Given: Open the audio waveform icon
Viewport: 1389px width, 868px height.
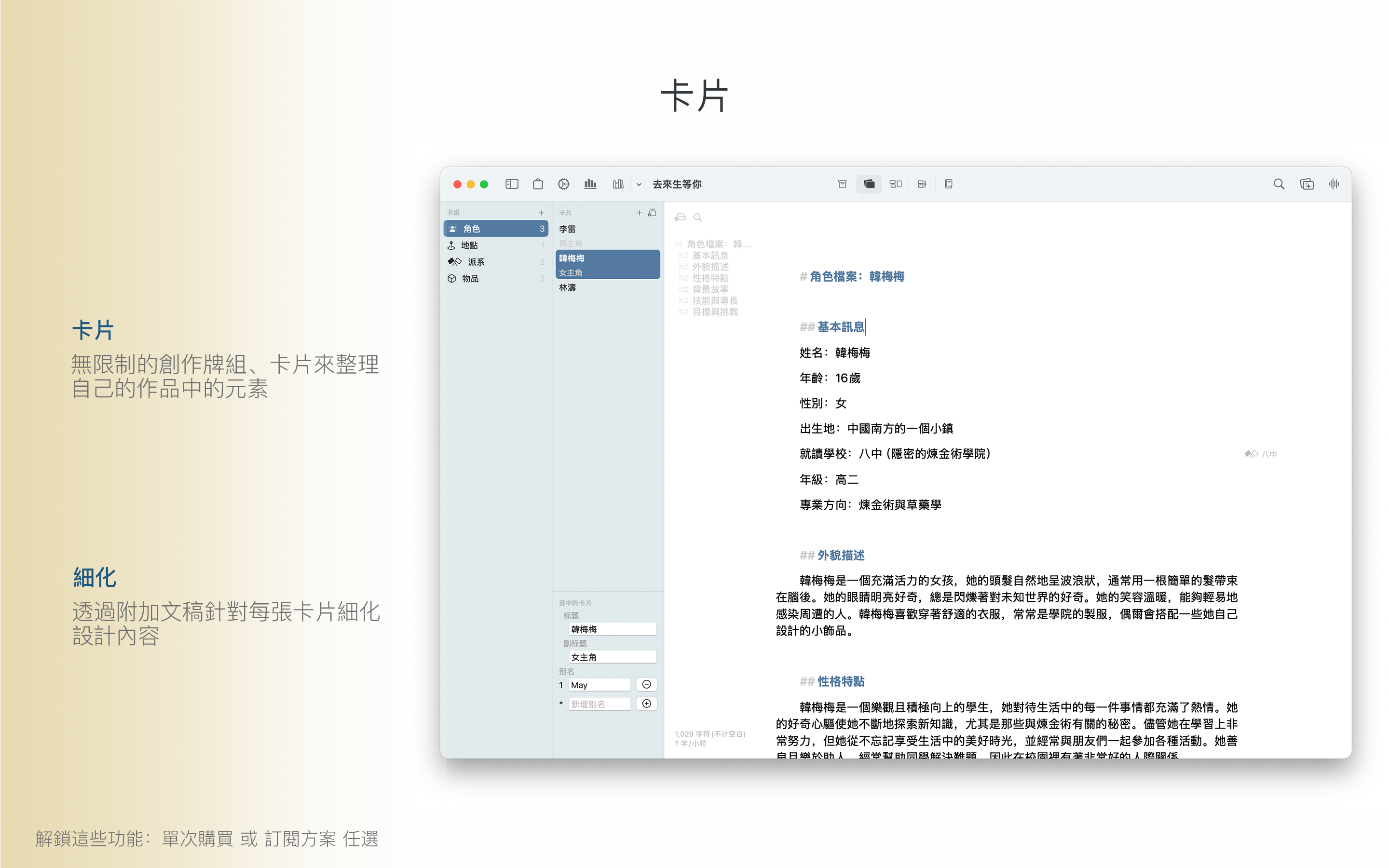Looking at the screenshot, I should 1334,184.
